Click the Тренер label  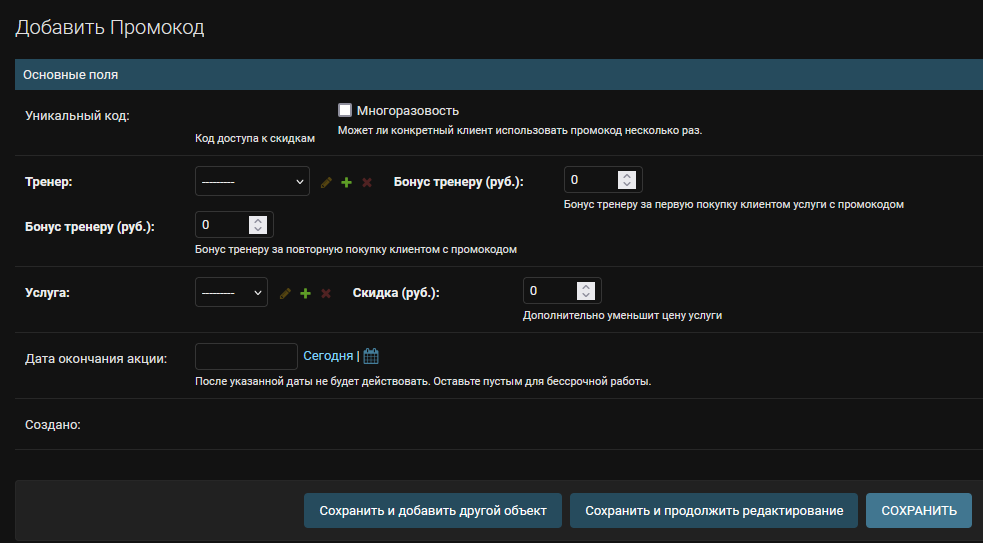pyautogui.click(x=48, y=182)
